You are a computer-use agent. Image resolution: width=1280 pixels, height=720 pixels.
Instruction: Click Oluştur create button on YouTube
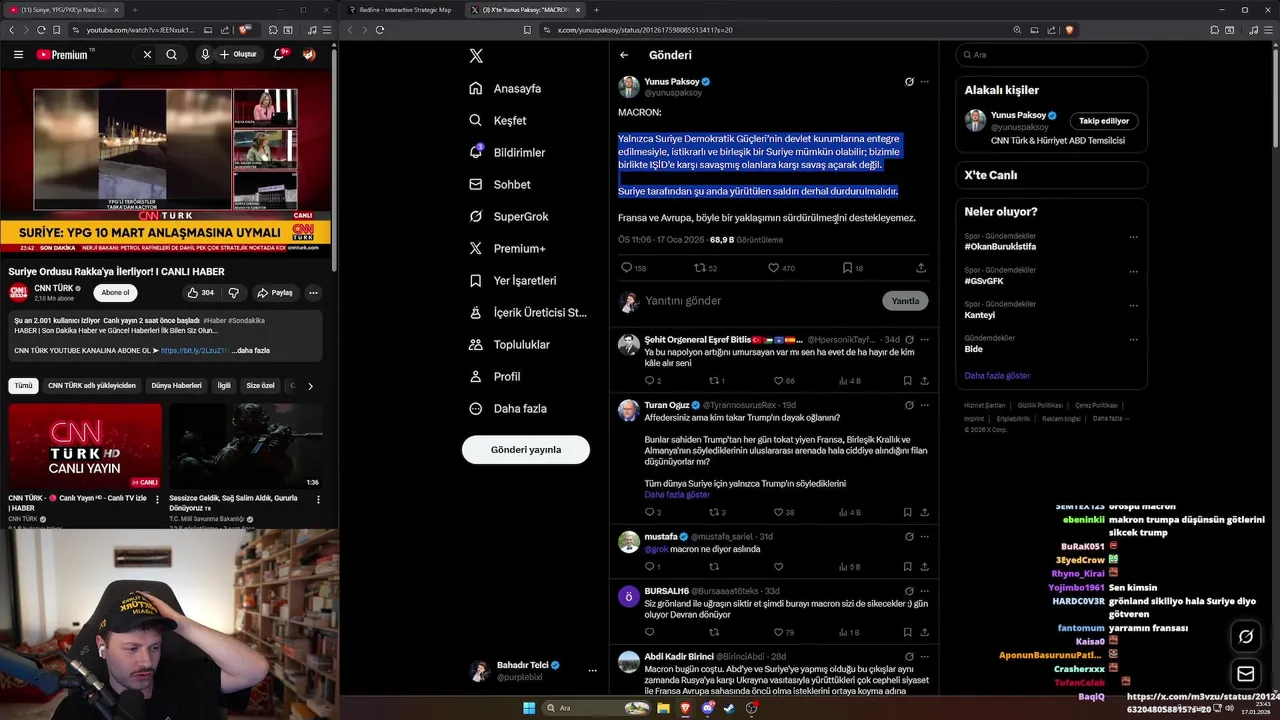pos(240,55)
